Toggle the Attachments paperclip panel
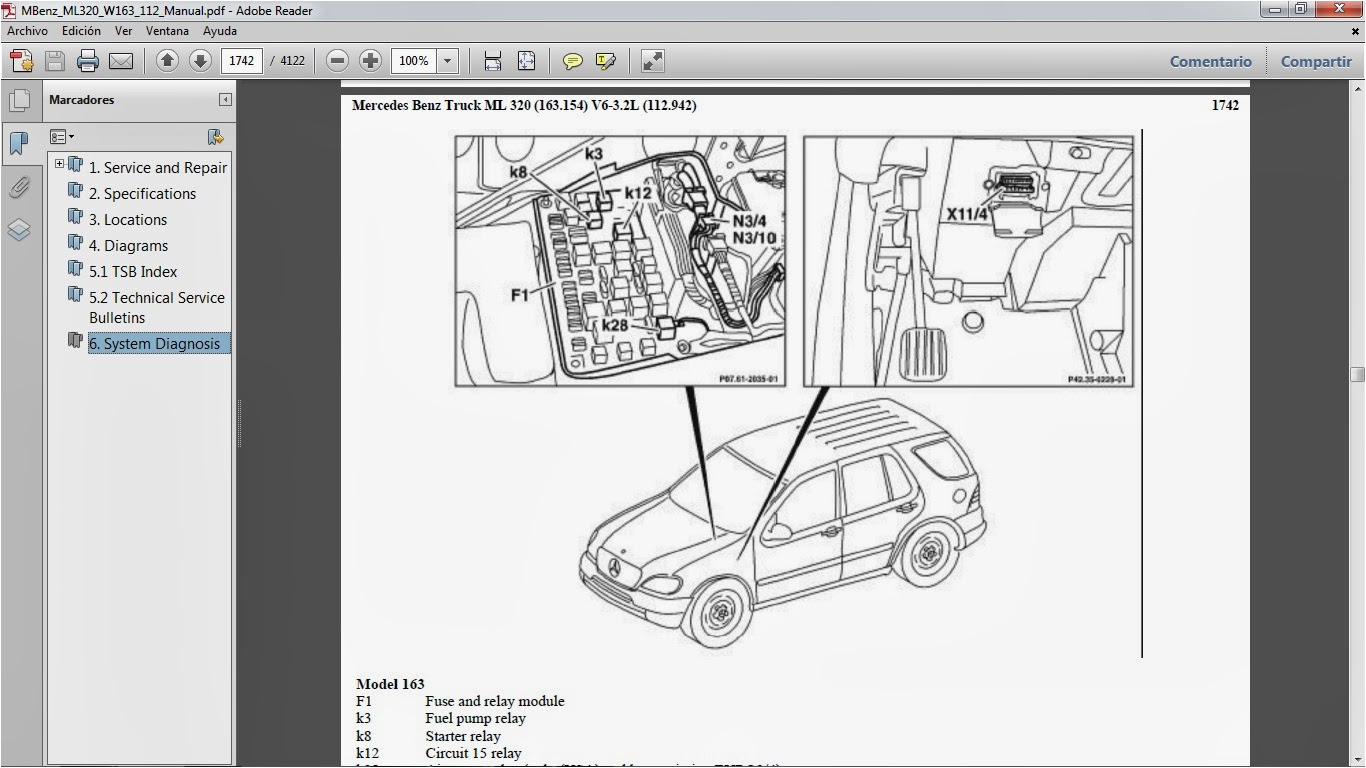Viewport: 1366px width, 768px height. tap(18, 187)
